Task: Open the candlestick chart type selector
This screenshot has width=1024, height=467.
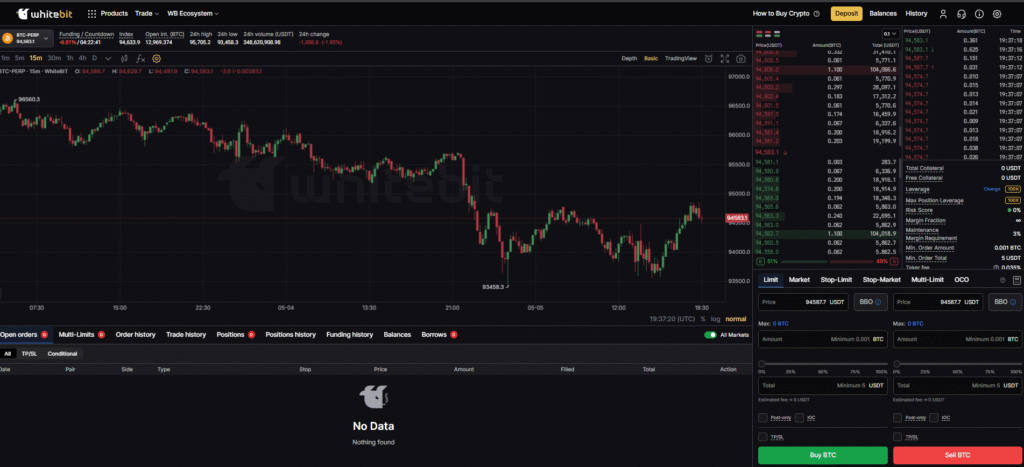Action: coord(123,58)
